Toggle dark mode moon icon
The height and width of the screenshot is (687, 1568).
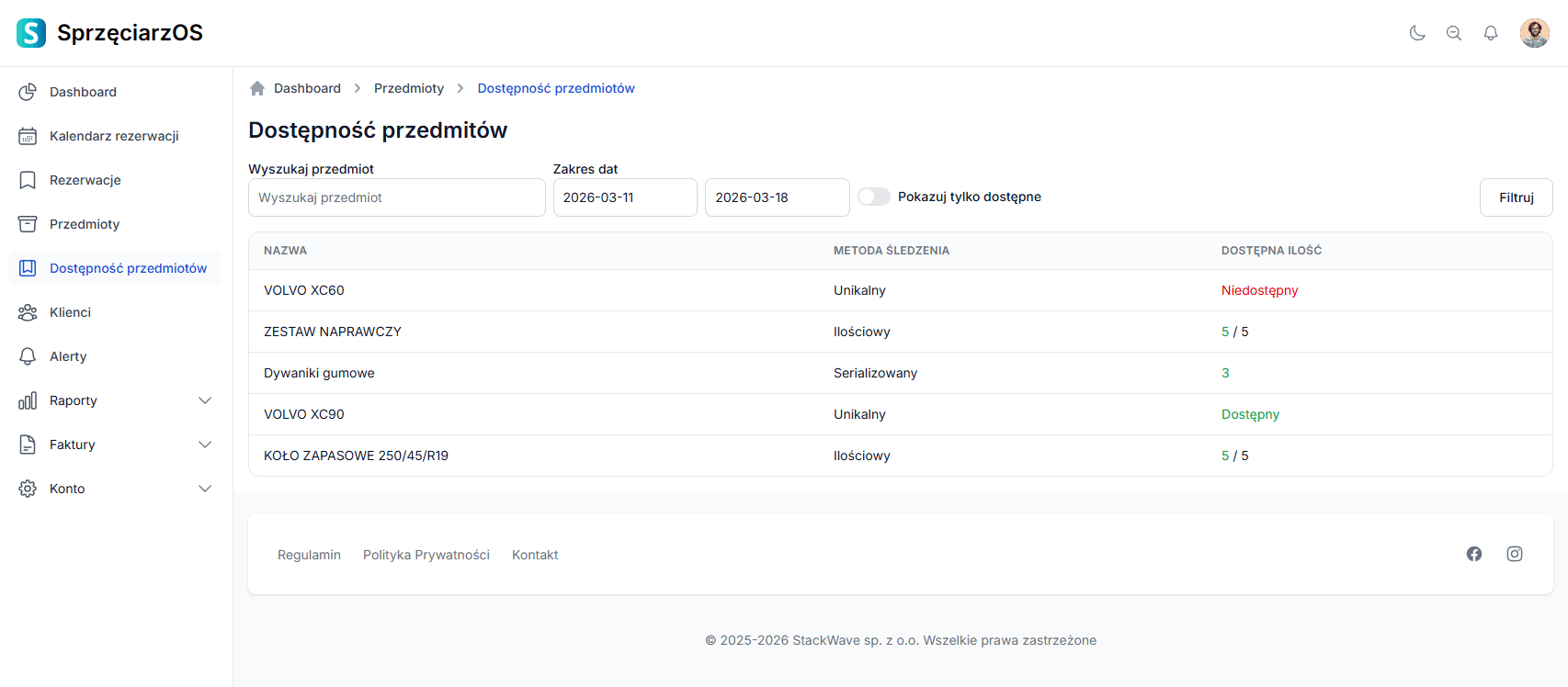pos(1417,33)
